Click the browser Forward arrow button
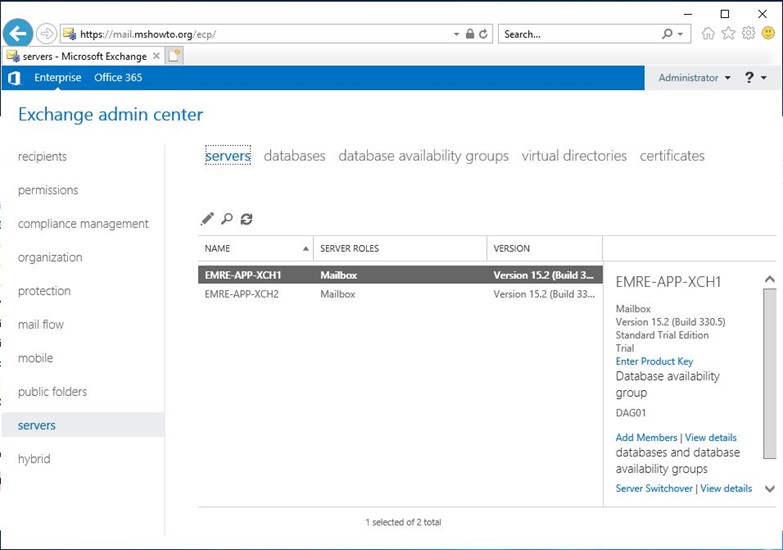Image resolution: width=783 pixels, height=550 pixels. pyautogui.click(x=46, y=34)
